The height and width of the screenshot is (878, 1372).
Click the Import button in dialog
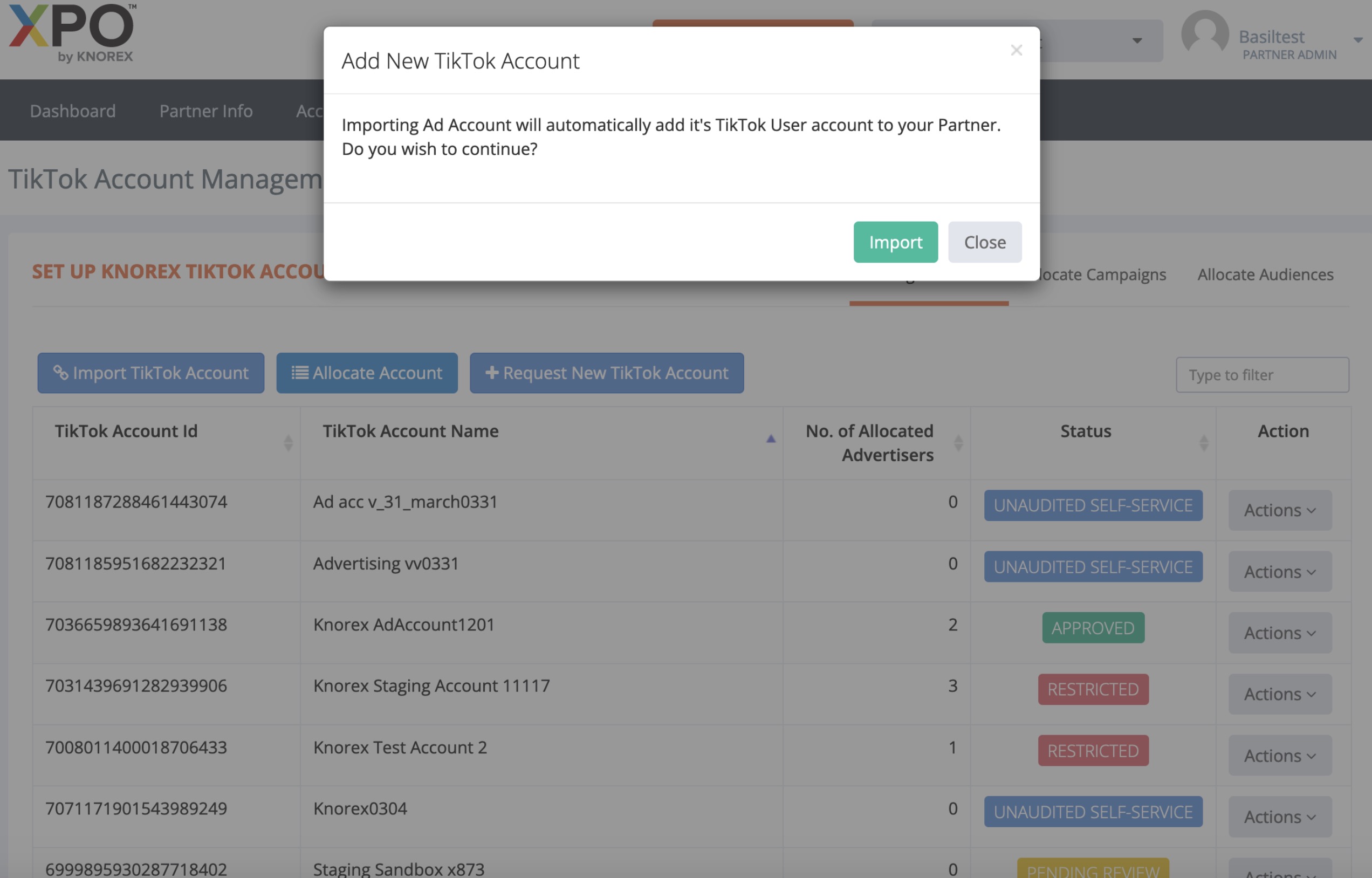coord(895,242)
